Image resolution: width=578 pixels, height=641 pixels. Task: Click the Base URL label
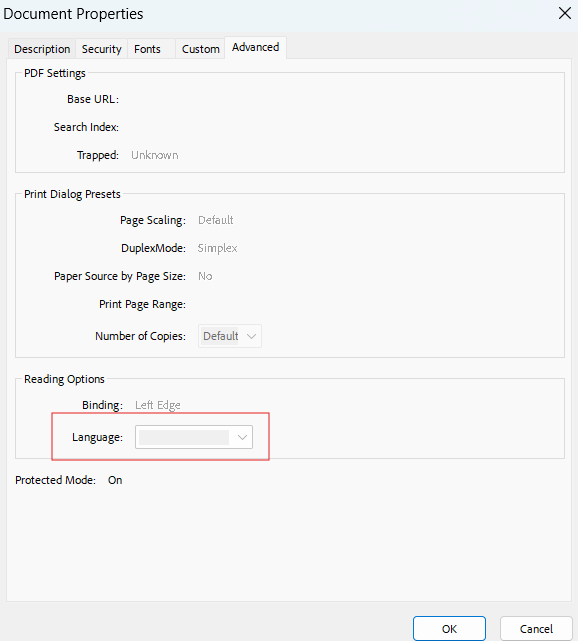(x=93, y=99)
